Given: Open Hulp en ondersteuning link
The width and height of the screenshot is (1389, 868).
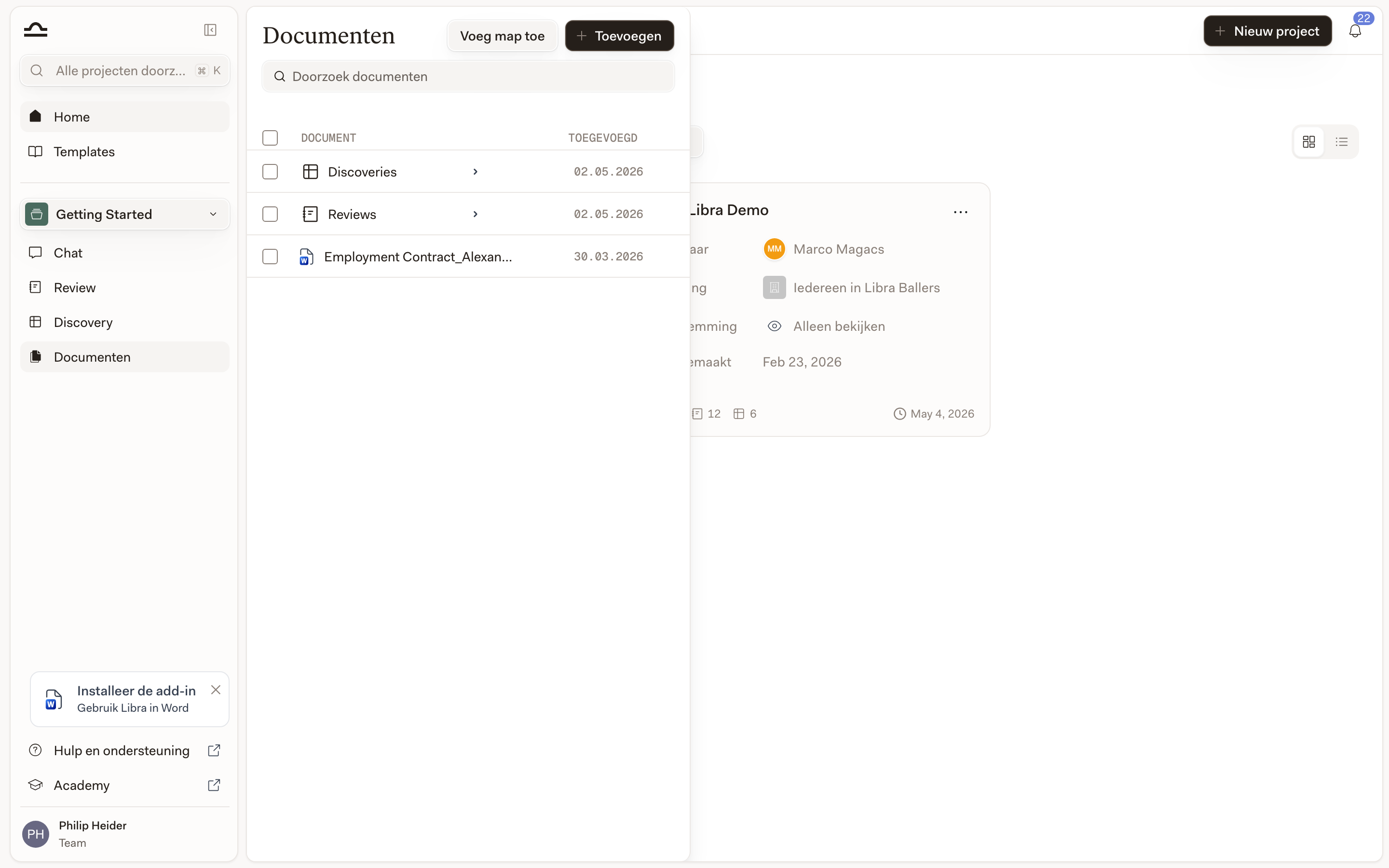Looking at the screenshot, I should [x=124, y=750].
